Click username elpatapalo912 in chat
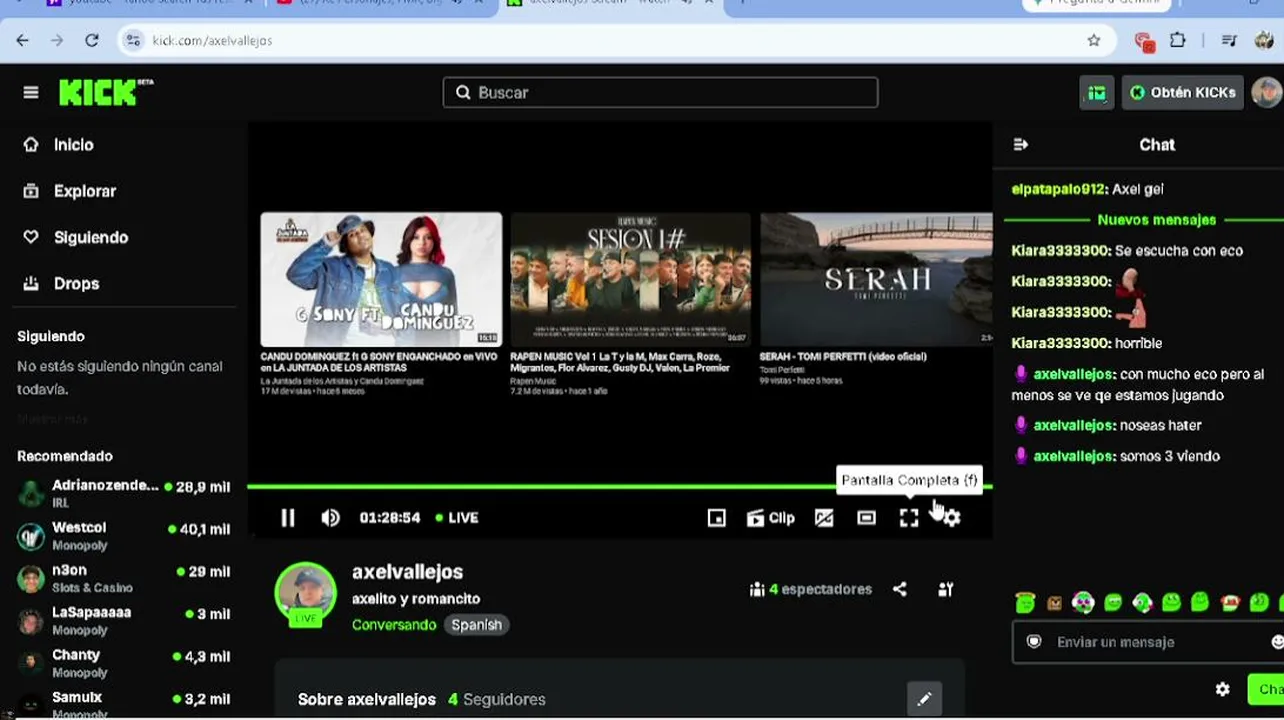This screenshot has width=1284, height=720. pos(1059,189)
